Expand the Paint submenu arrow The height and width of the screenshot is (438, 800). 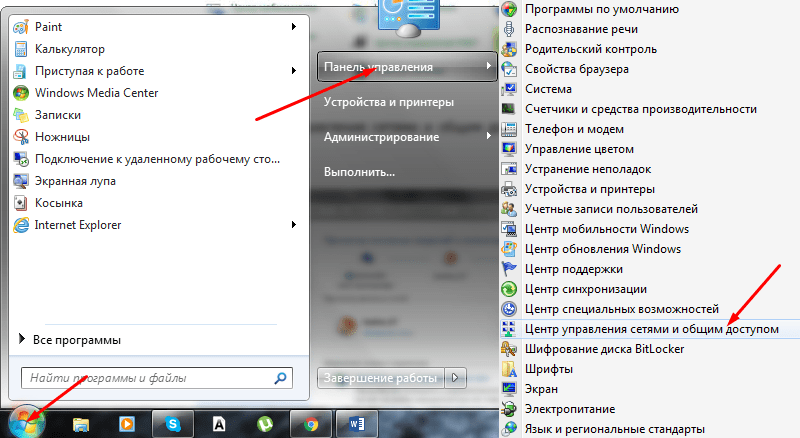(x=294, y=27)
